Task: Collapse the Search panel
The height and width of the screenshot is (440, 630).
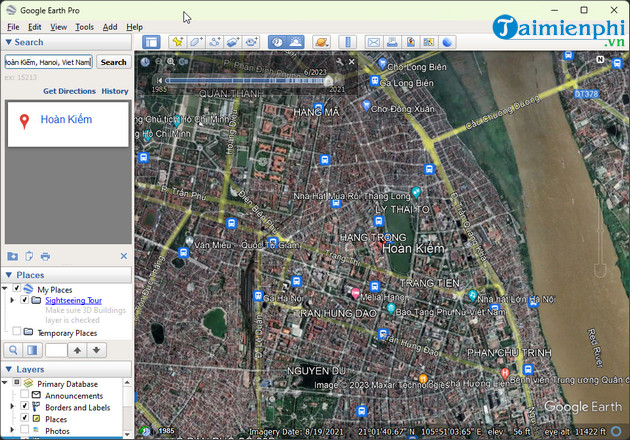Action: [8, 42]
